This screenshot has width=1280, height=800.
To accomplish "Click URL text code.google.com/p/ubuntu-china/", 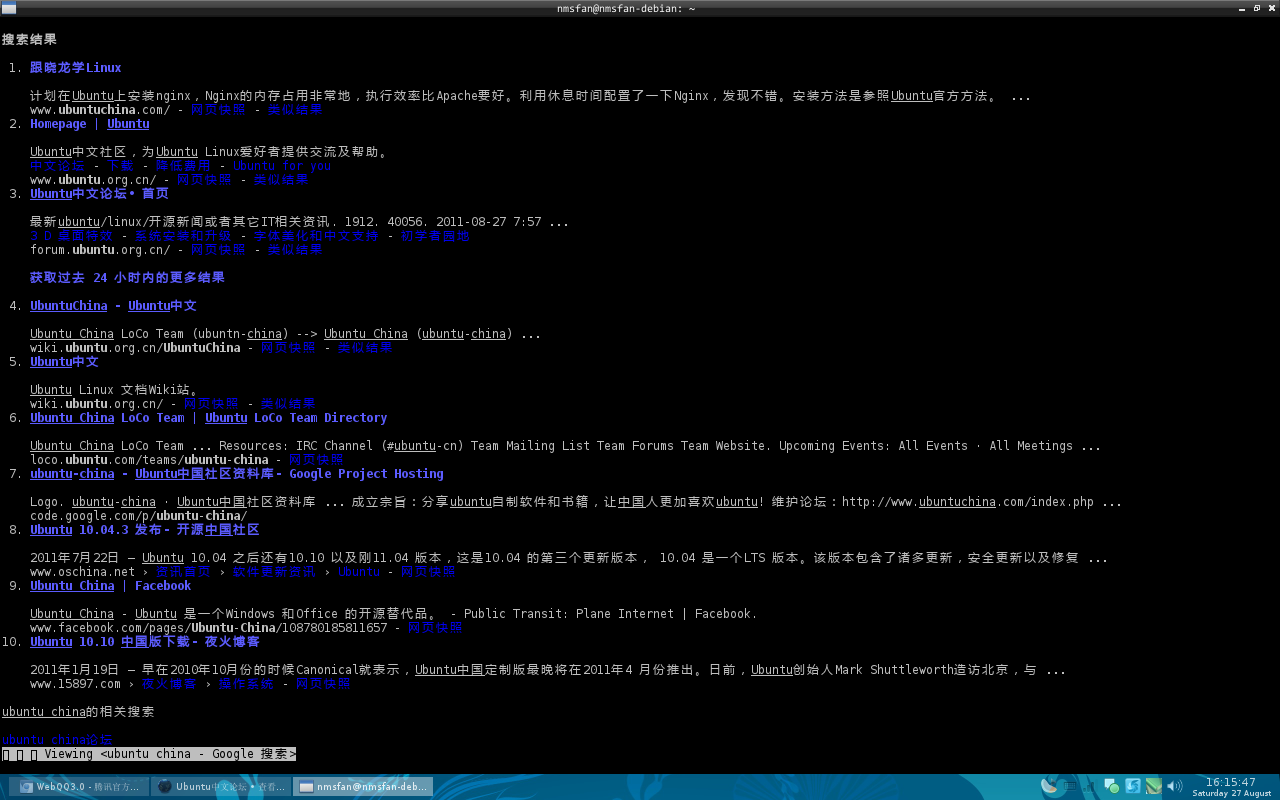I will (x=138, y=516).
